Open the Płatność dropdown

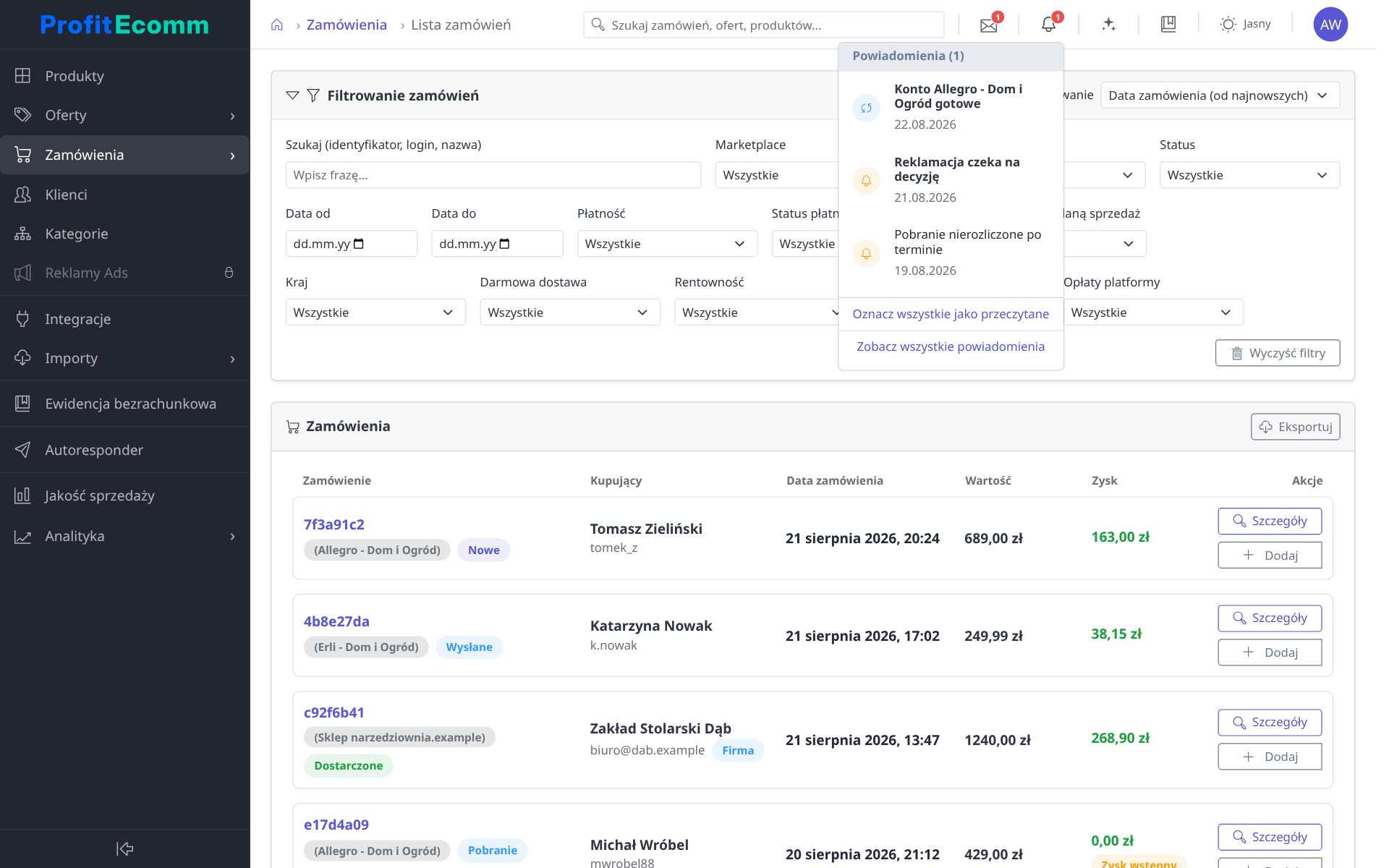pos(667,244)
